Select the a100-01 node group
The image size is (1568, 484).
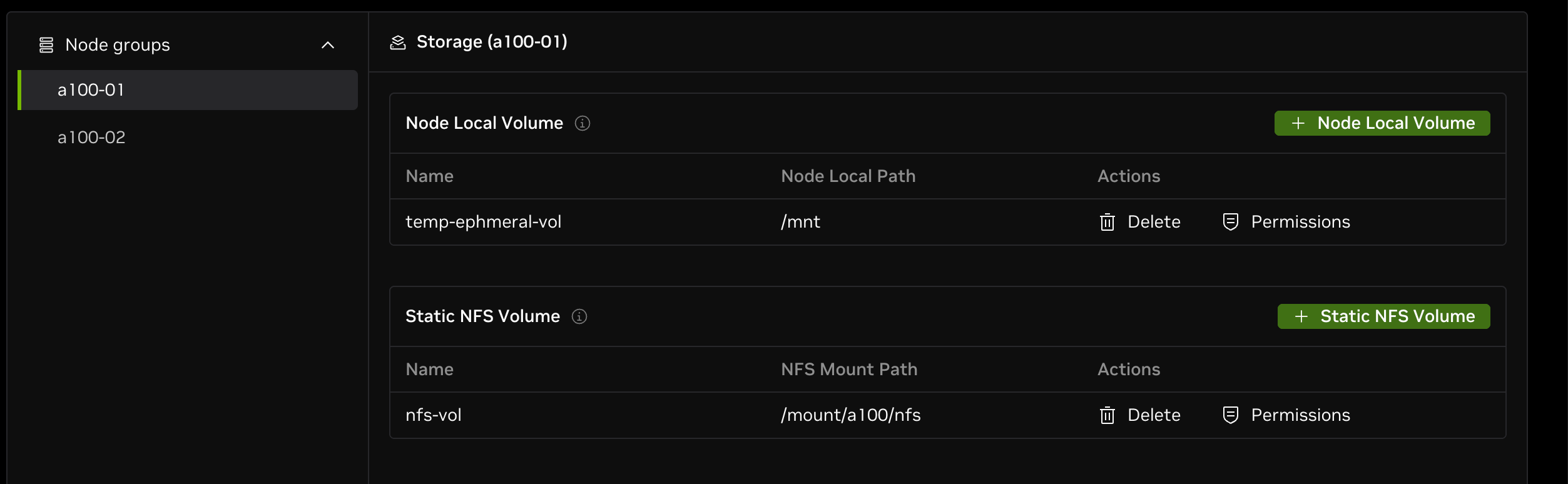point(91,90)
